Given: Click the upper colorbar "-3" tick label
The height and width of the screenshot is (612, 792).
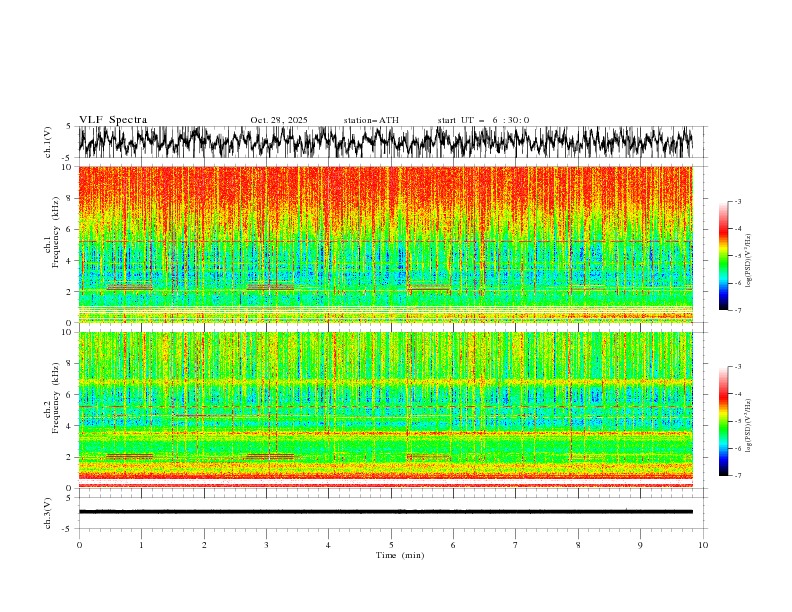Looking at the screenshot, I should pos(737,201).
